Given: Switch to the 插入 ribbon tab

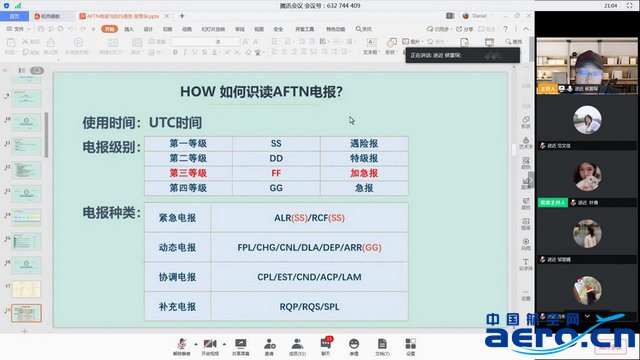Looking at the screenshot, I should 129,29.
